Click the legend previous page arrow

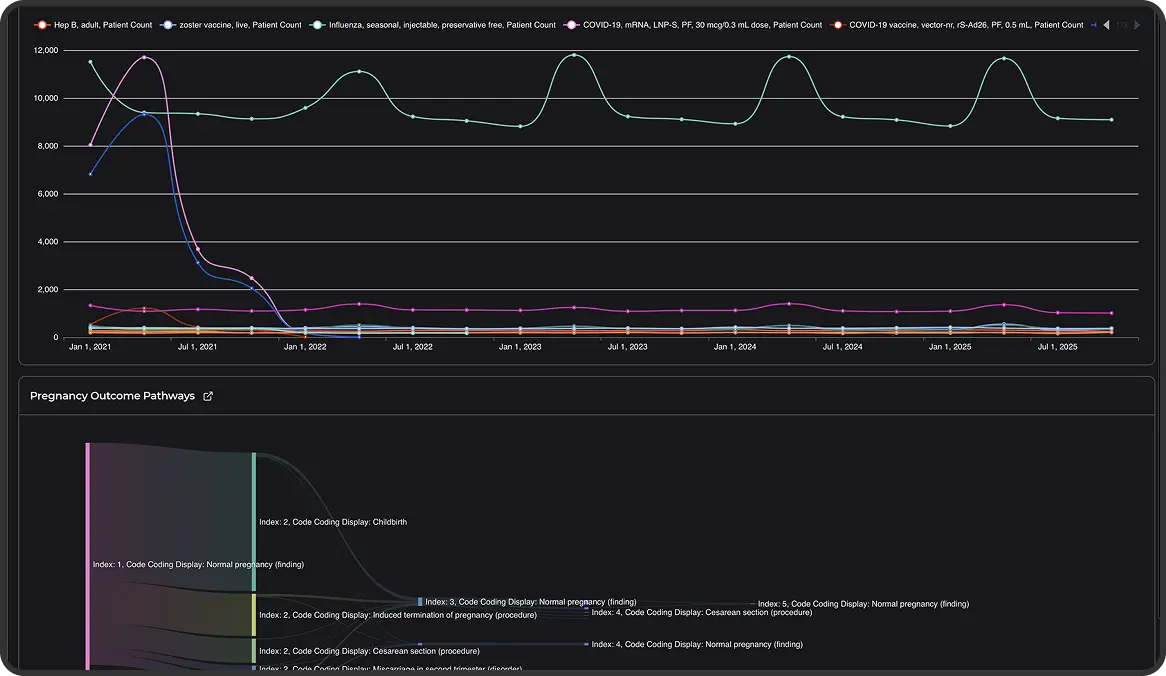pyautogui.click(x=1106, y=25)
